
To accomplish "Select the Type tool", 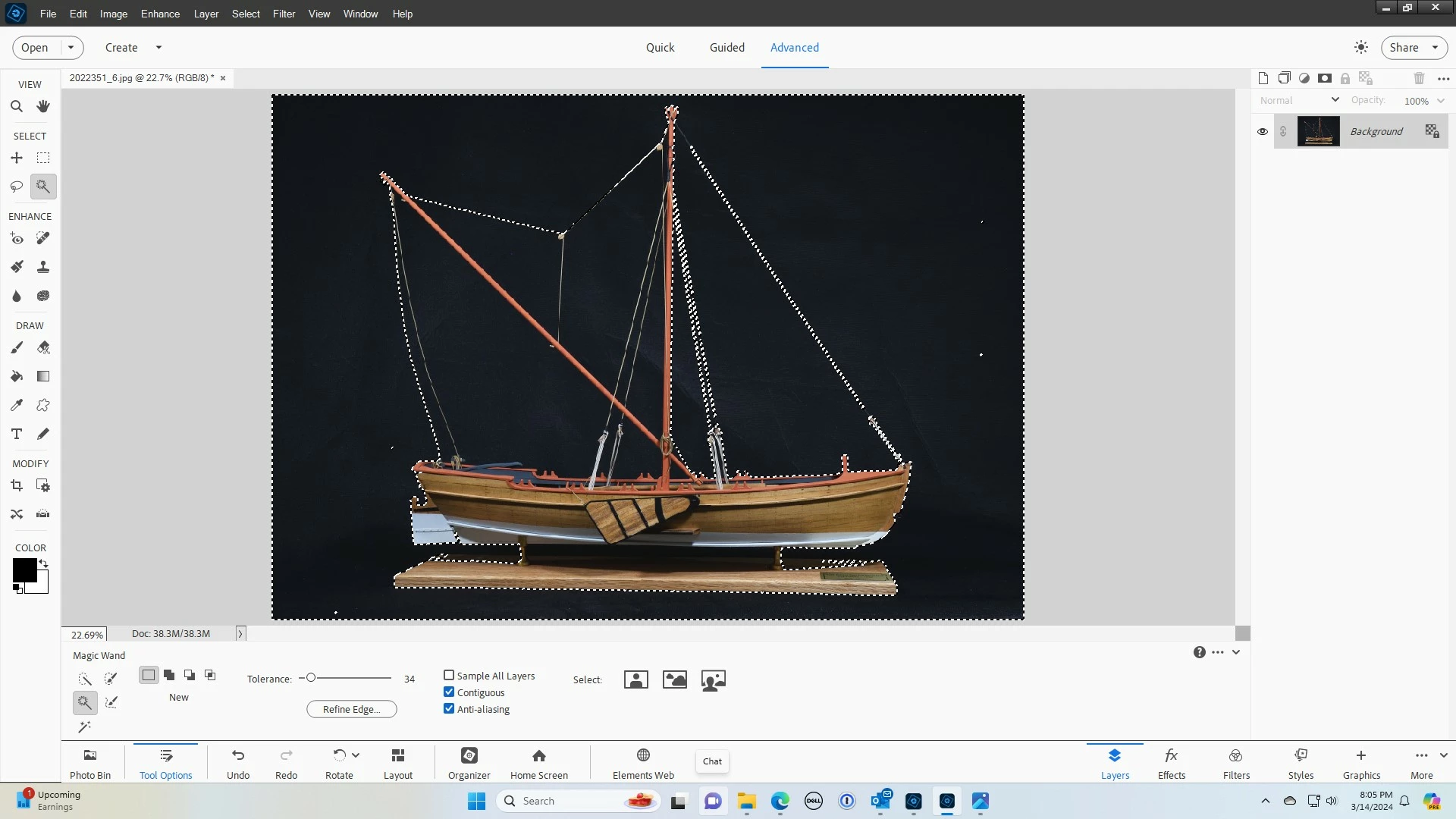I will point(17,434).
